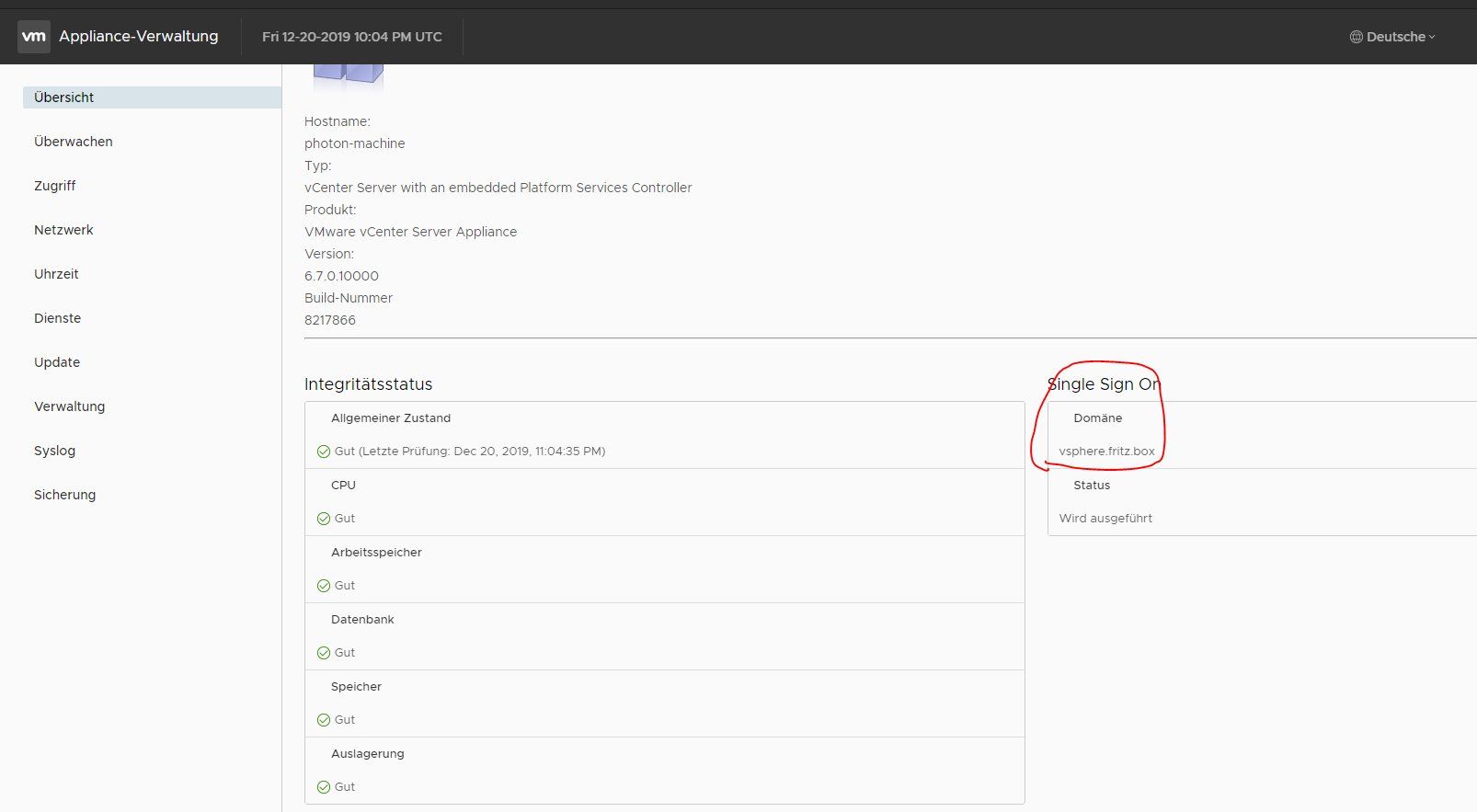This screenshot has width=1477, height=812.
Task: Open the Update page
Action: coord(57,362)
